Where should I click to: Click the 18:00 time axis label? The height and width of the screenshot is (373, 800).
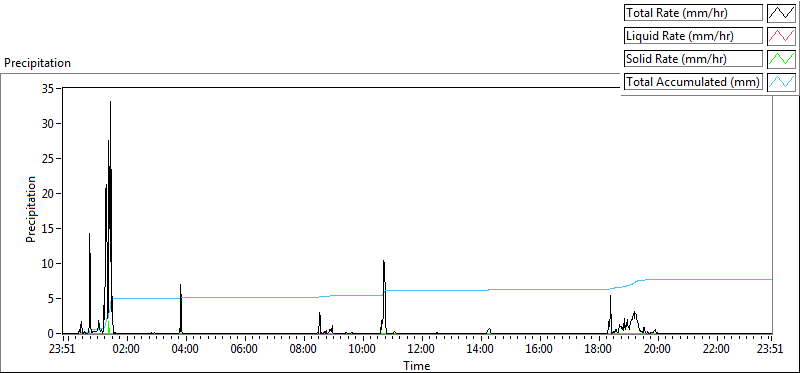pos(598,350)
